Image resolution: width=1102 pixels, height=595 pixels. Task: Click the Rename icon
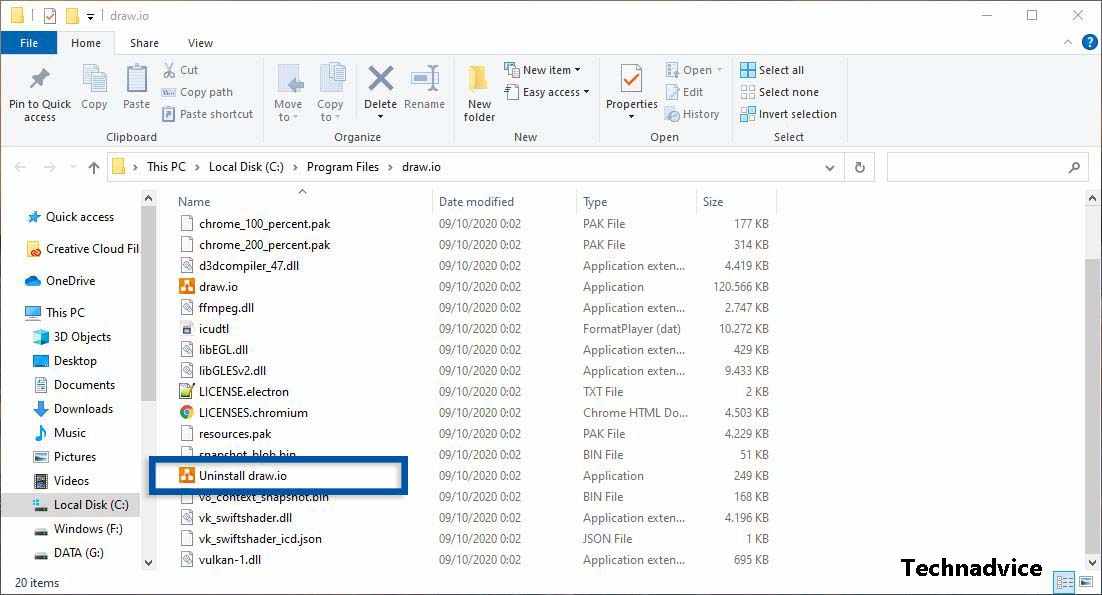[x=424, y=78]
